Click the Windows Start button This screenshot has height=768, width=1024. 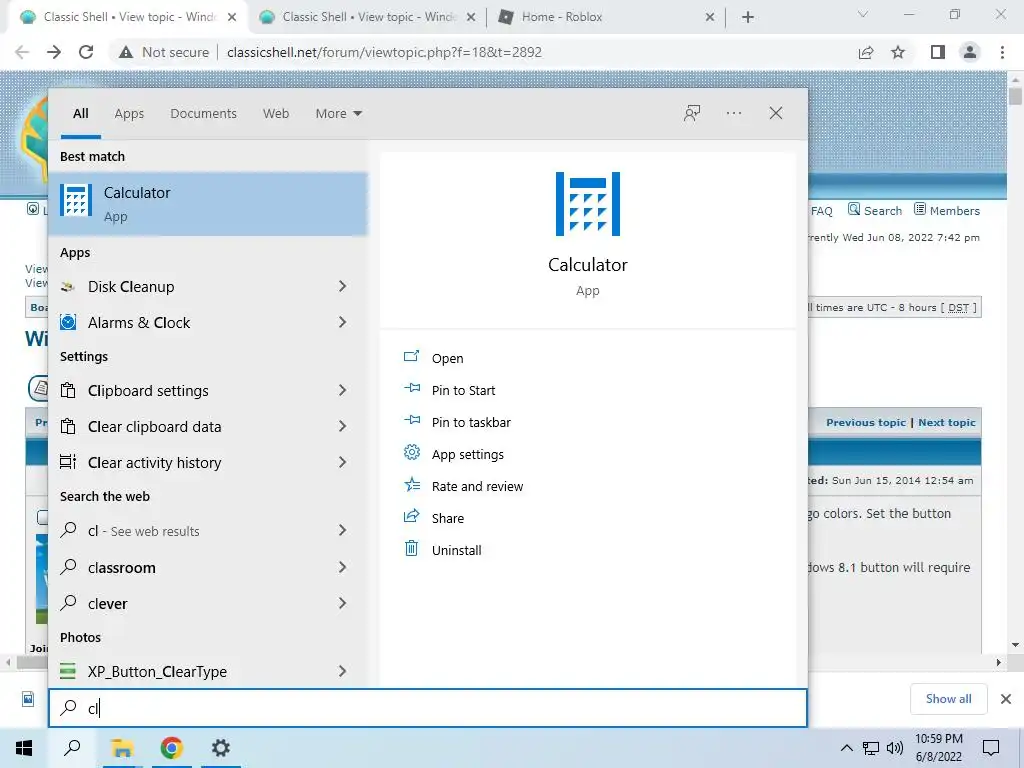coord(24,748)
